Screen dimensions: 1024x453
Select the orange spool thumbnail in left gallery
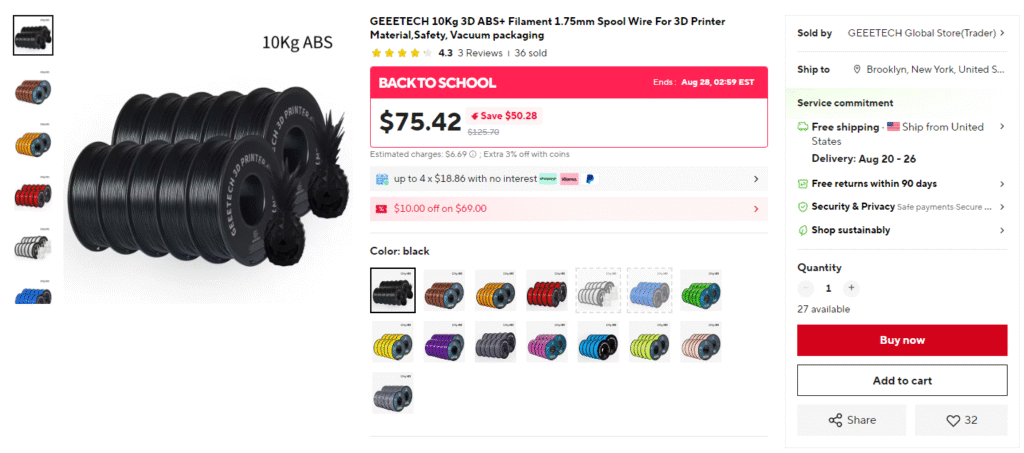33,143
